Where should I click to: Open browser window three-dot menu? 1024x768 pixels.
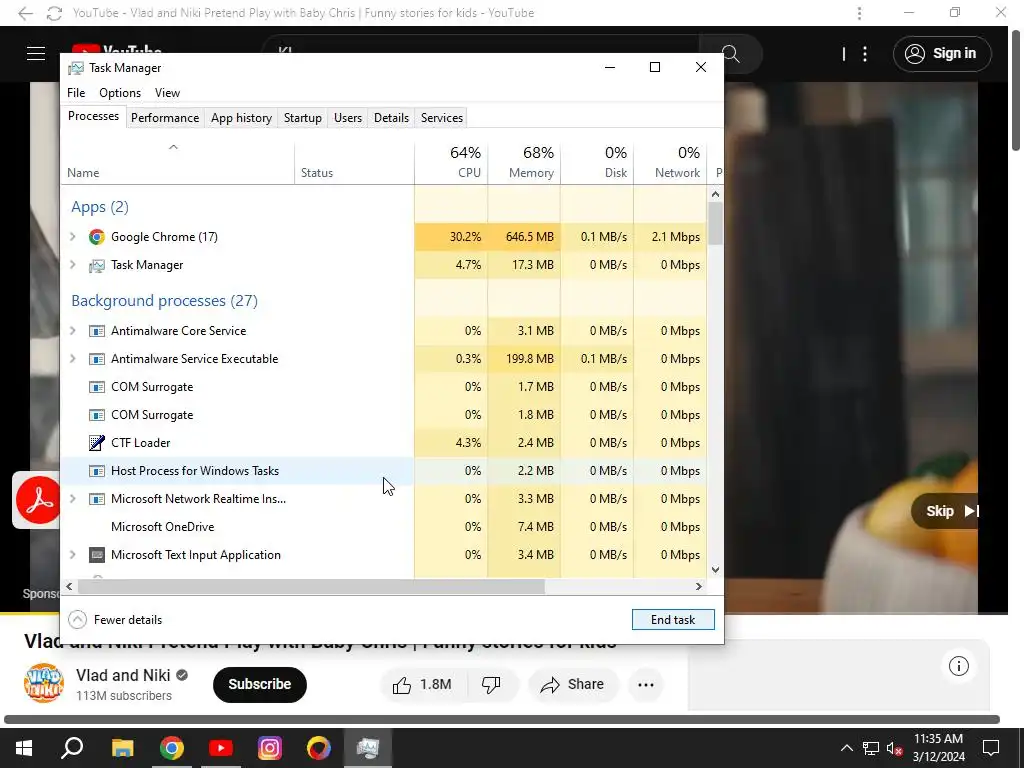click(859, 13)
